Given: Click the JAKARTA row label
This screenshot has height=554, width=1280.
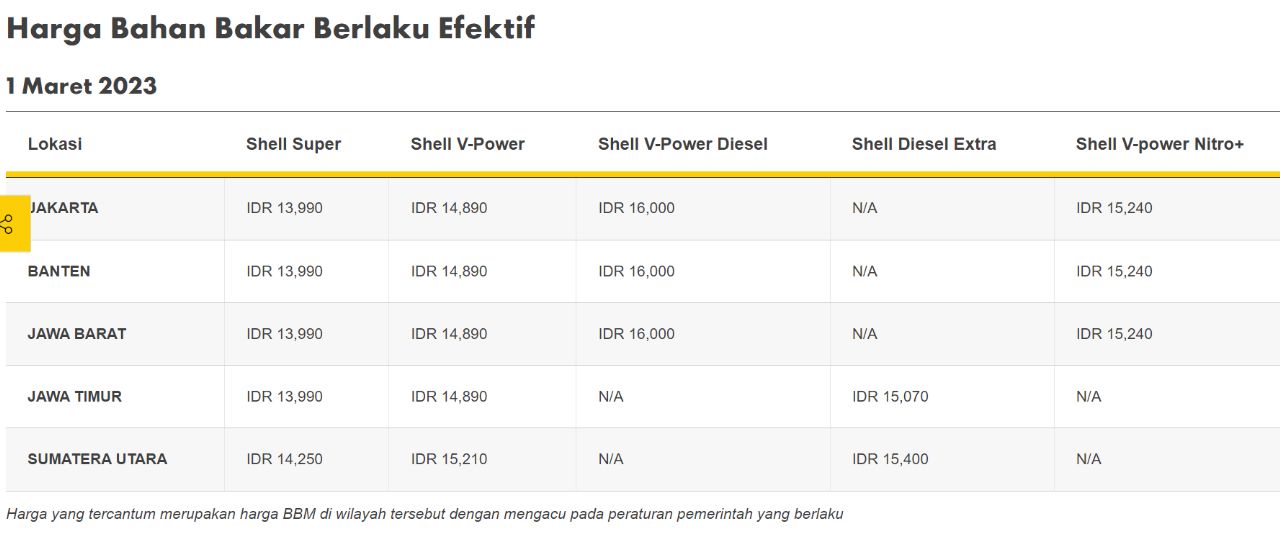Looking at the screenshot, I should click(64, 208).
